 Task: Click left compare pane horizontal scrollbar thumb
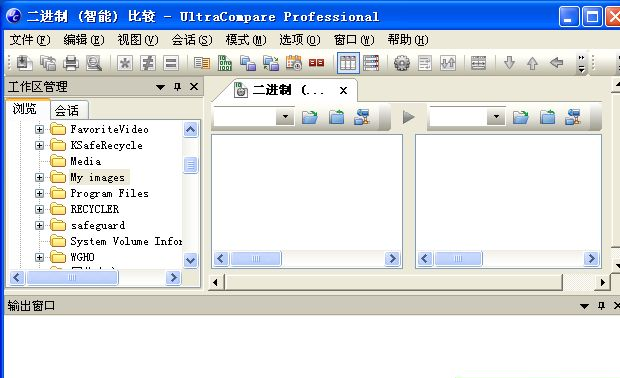coord(256,259)
